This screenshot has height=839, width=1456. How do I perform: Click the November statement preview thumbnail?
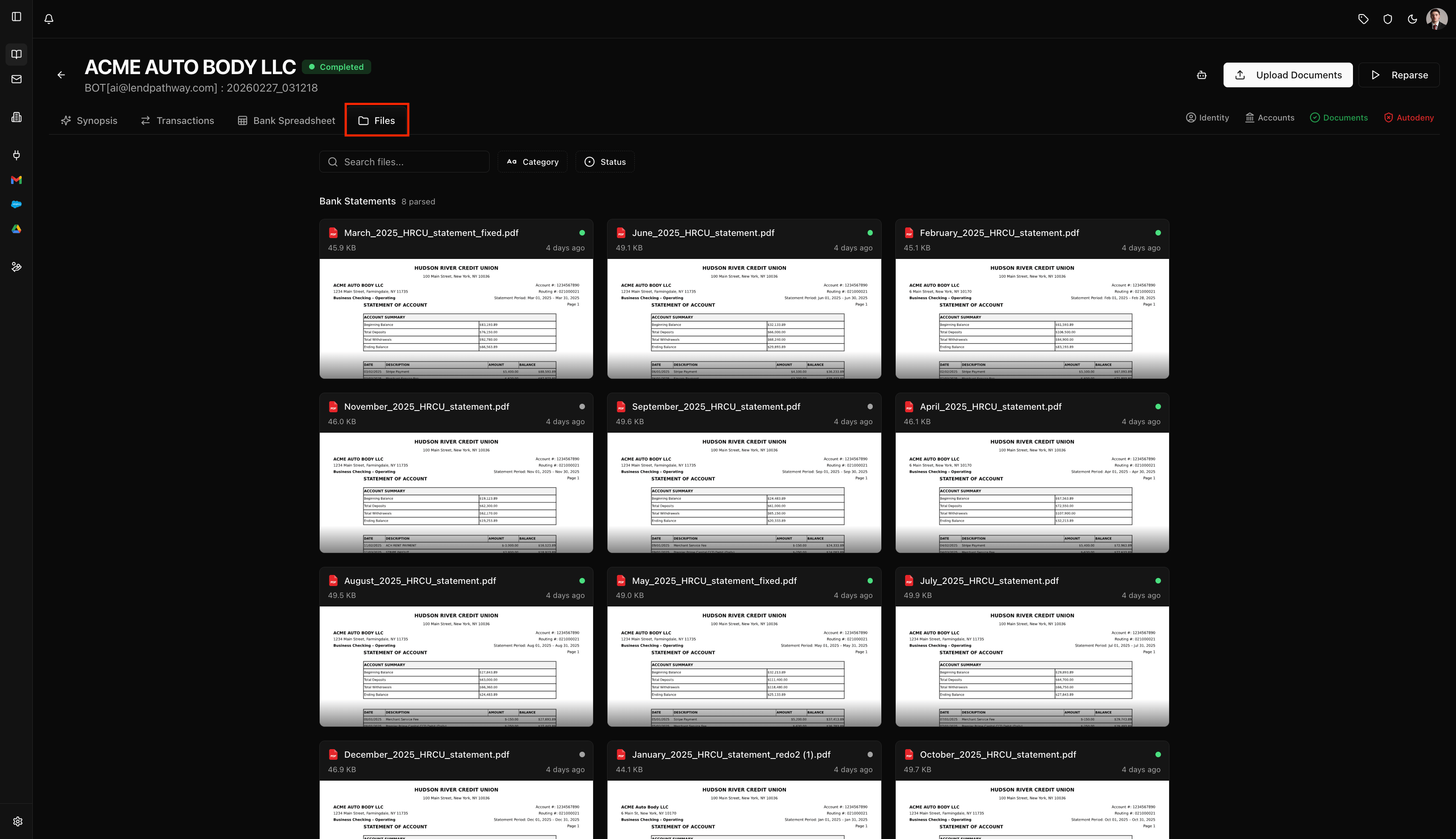pos(456,493)
